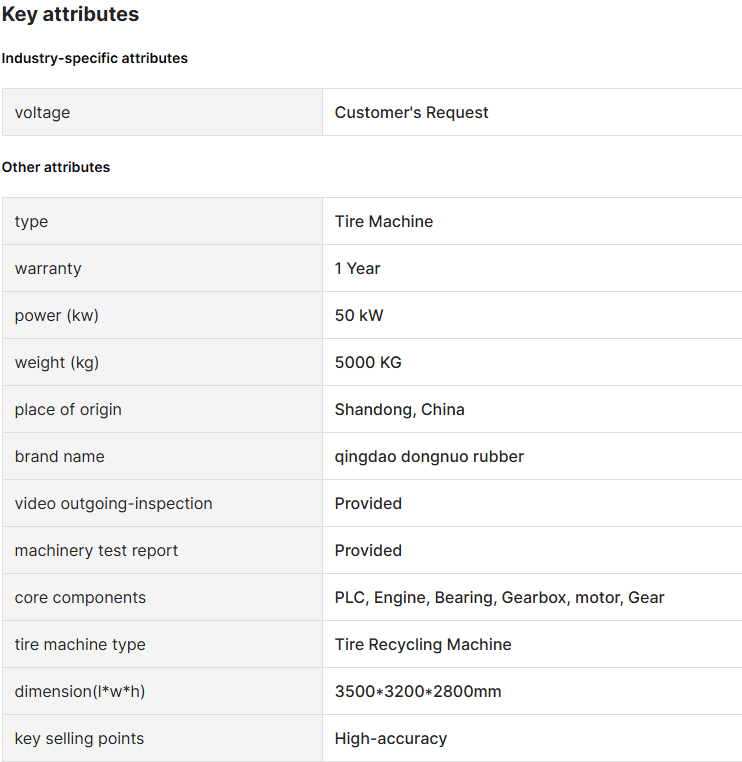Click the Provided value for machinery test report

[x=368, y=551]
